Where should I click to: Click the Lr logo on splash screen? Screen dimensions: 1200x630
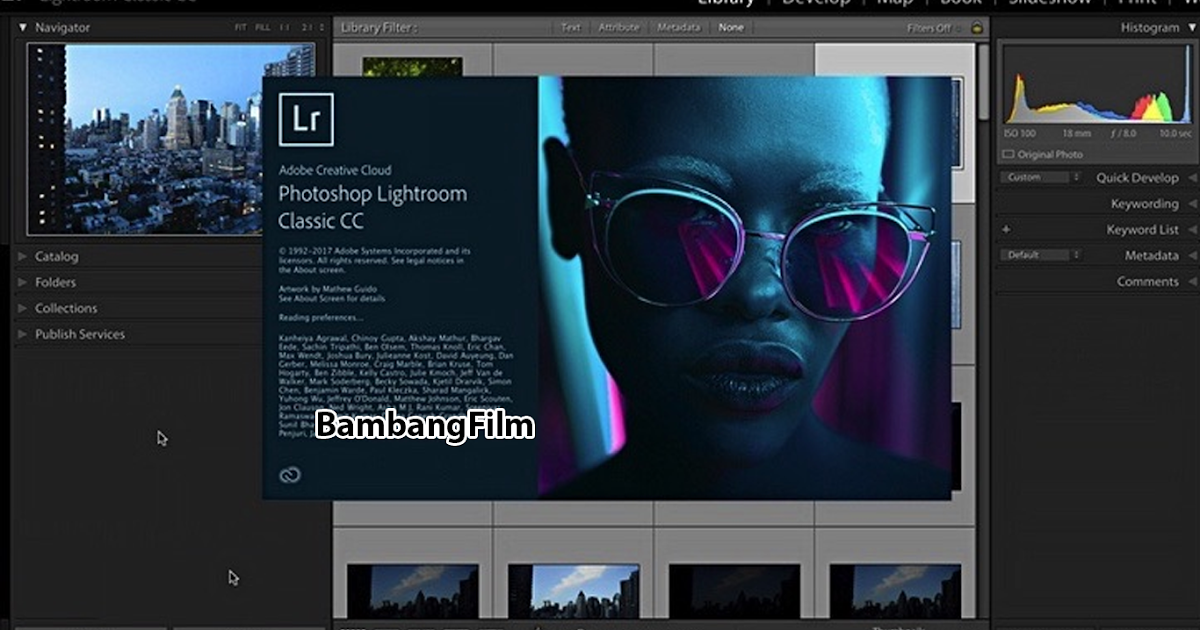coord(306,119)
